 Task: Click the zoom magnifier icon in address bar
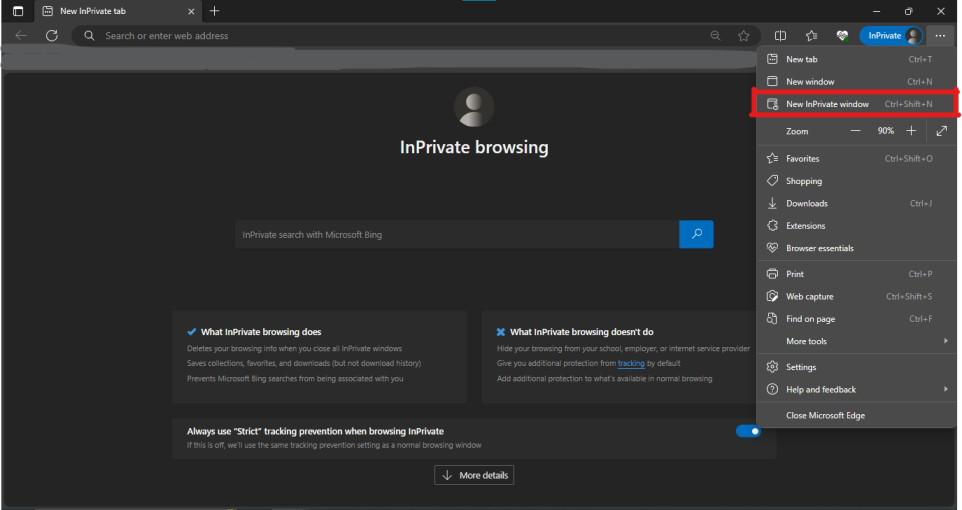click(x=715, y=36)
